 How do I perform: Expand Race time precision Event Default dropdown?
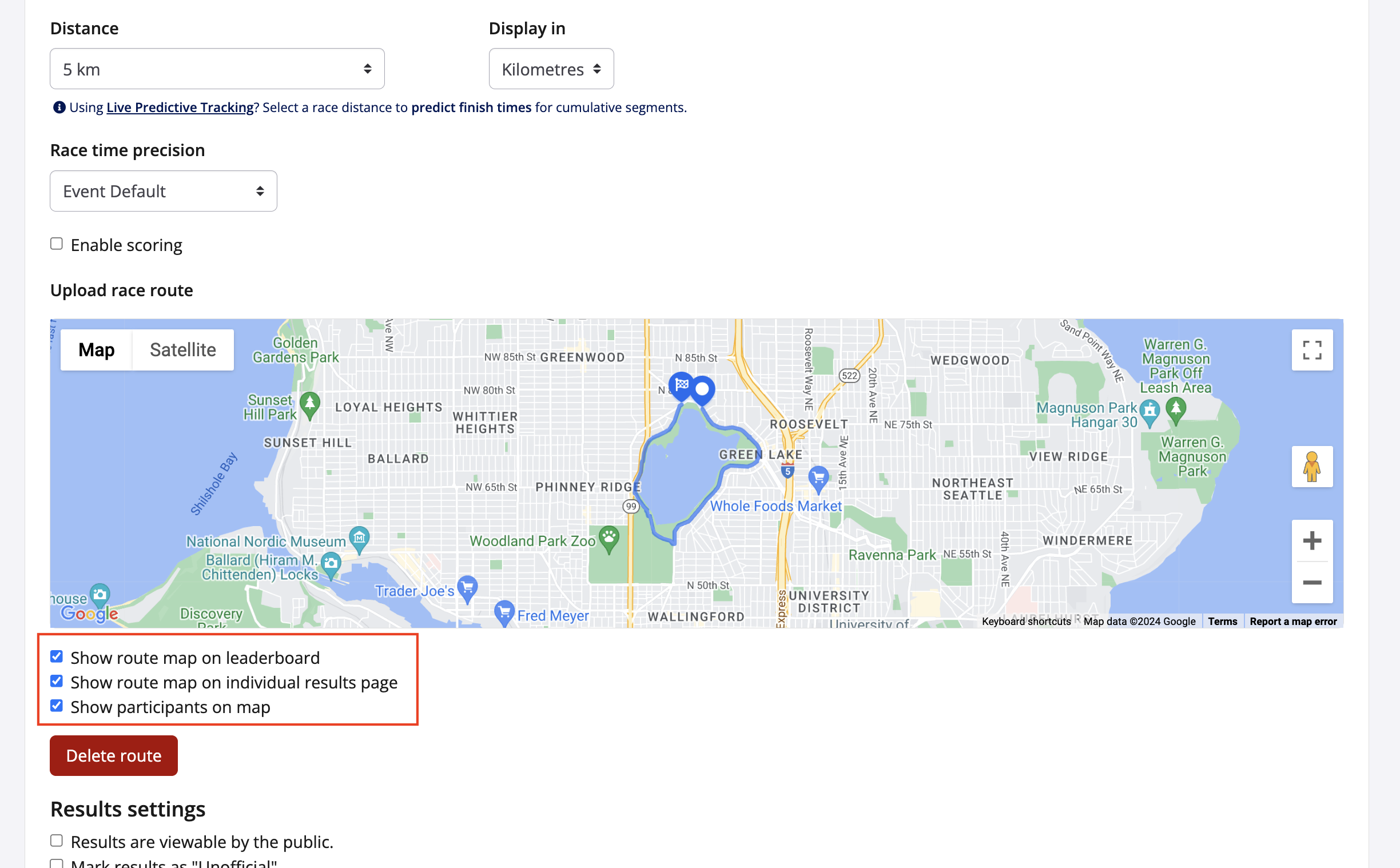(163, 191)
